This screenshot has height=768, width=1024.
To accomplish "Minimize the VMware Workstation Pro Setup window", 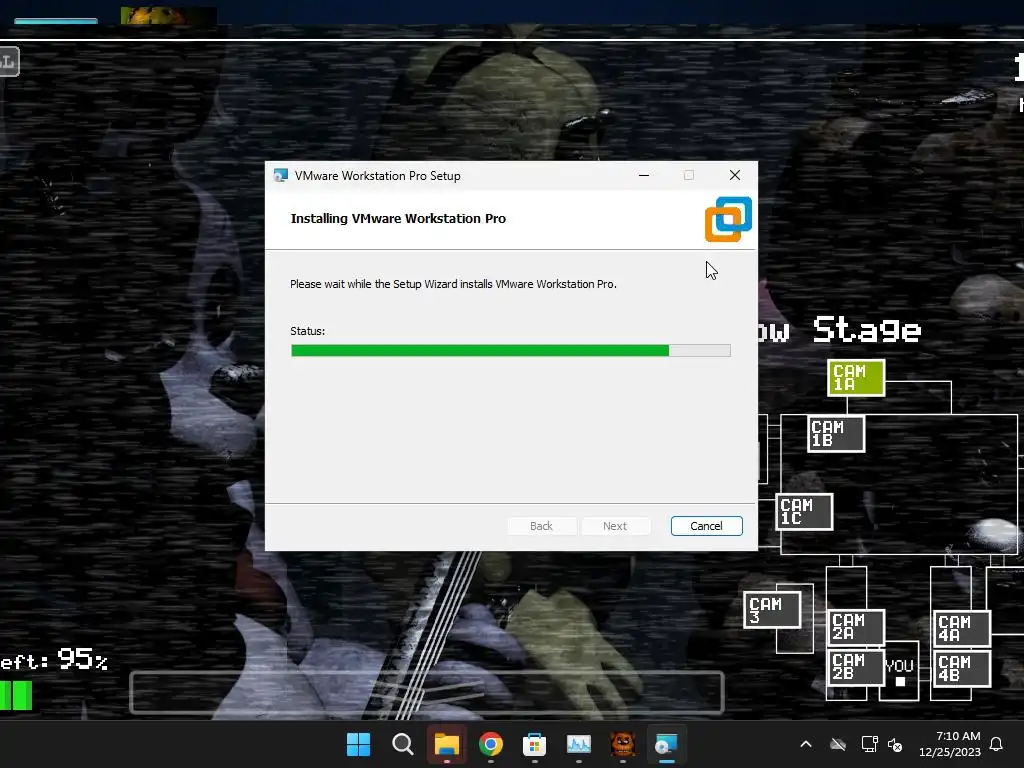I will (644, 175).
